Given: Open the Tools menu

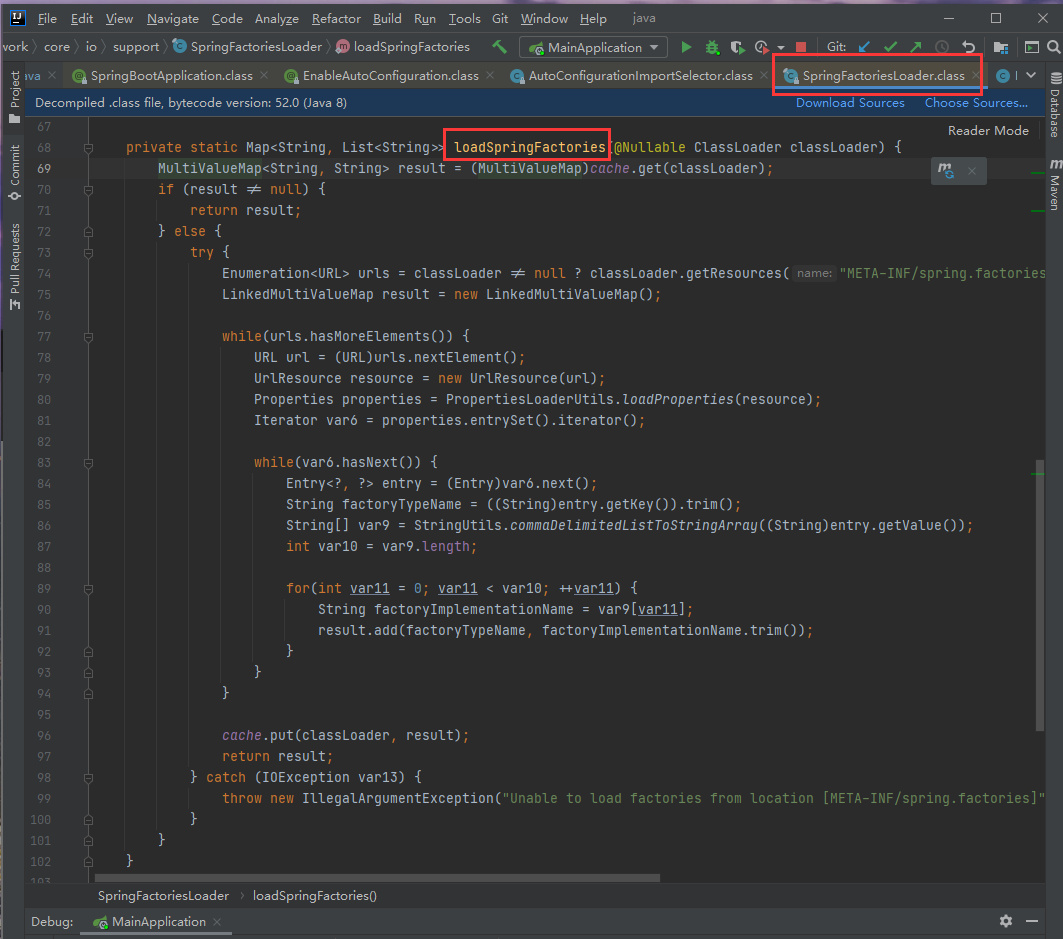Looking at the screenshot, I should 464,18.
